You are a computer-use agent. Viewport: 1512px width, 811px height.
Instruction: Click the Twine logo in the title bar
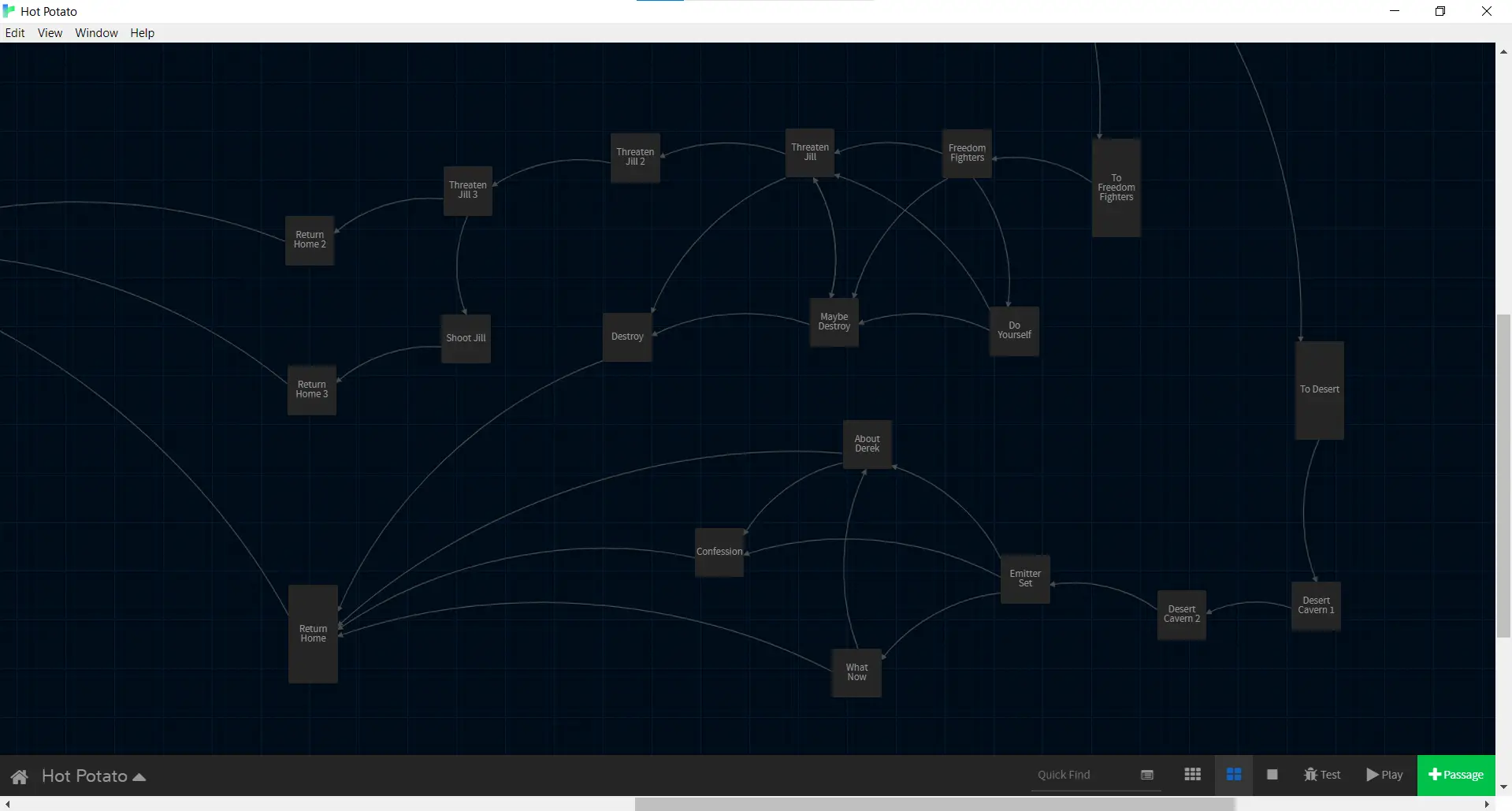pos(9,10)
